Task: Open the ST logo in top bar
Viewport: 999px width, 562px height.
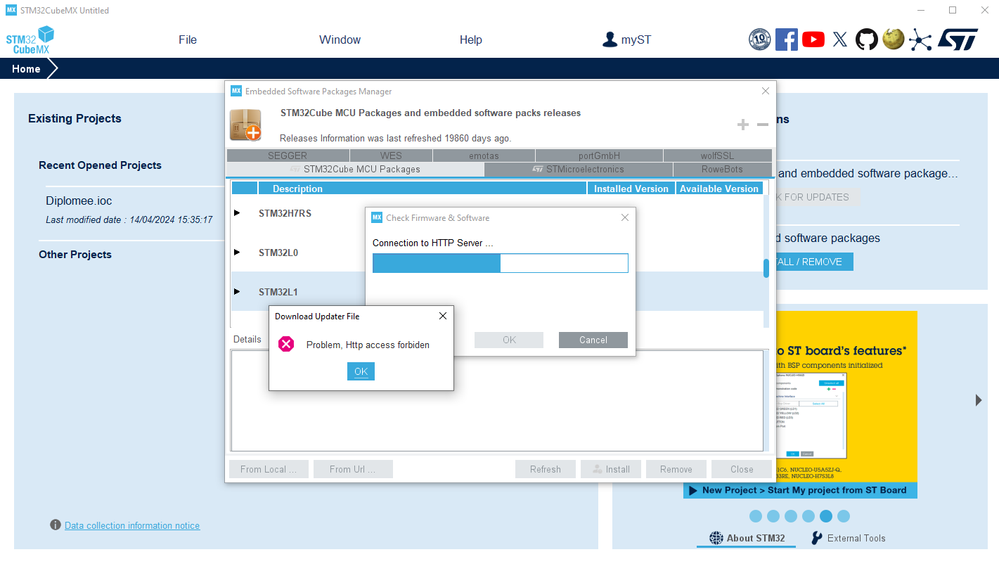Action: [958, 40]
